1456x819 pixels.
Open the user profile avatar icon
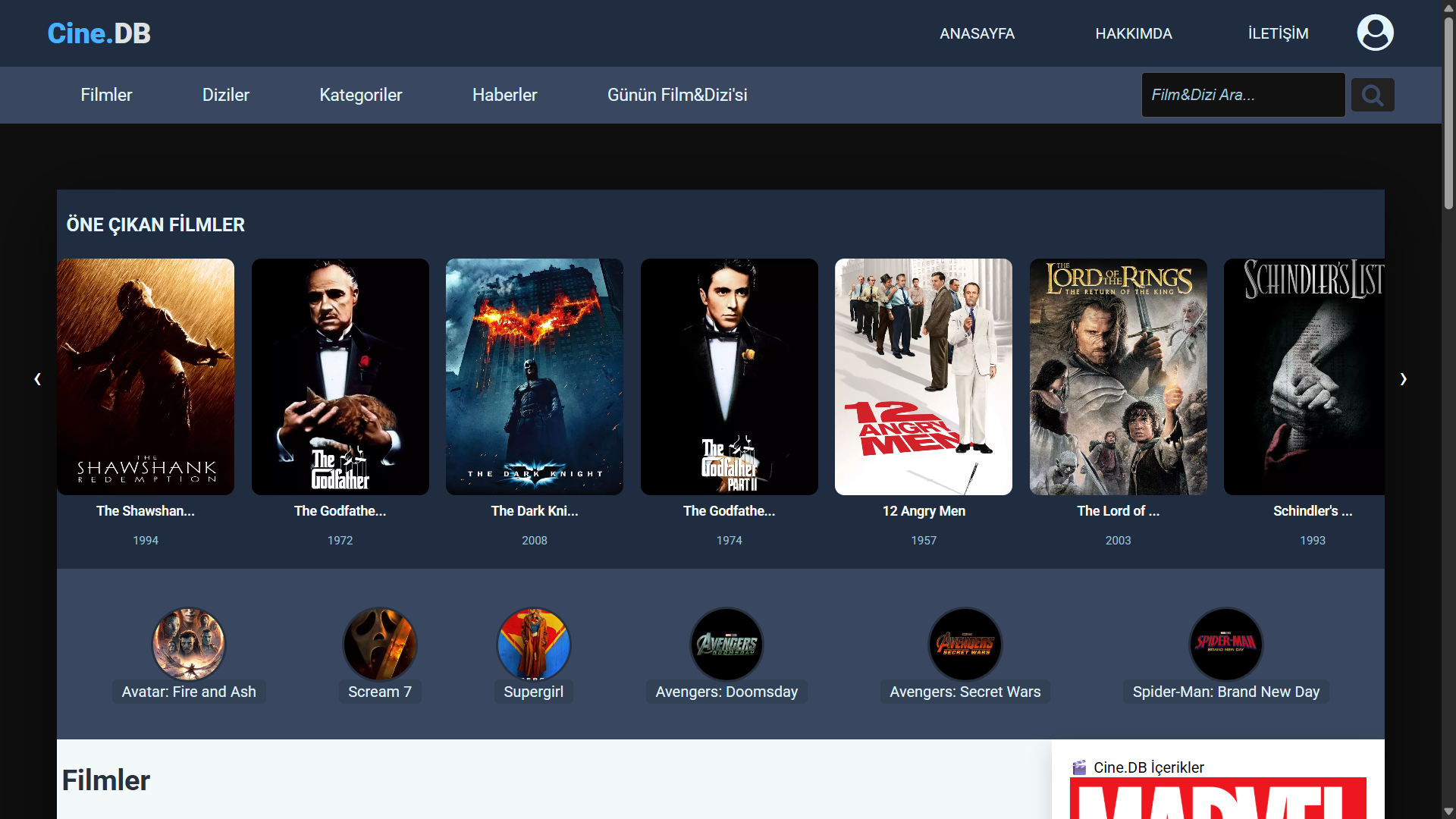click(x=1375, y=33)
